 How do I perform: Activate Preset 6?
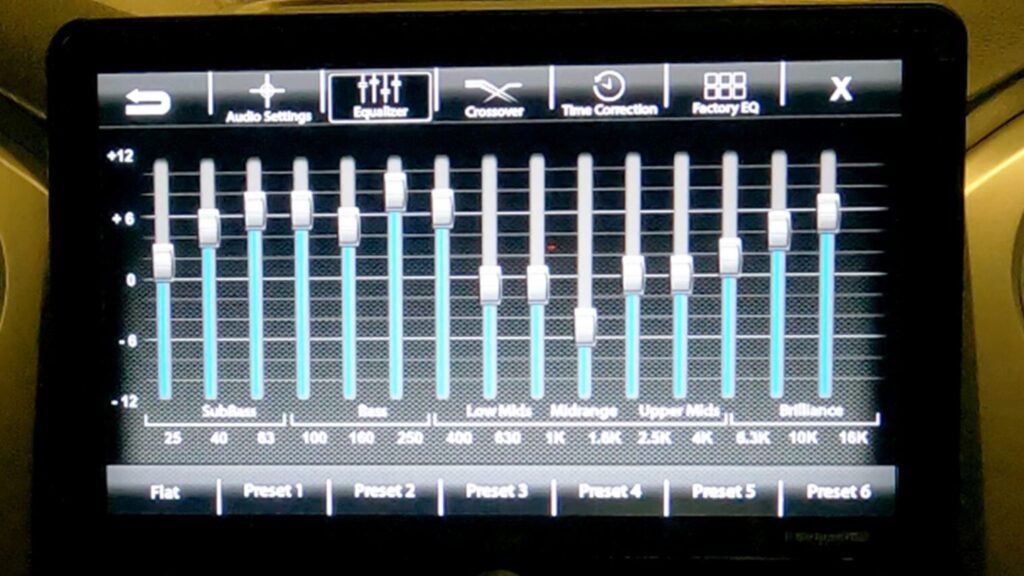click(838, 491)
